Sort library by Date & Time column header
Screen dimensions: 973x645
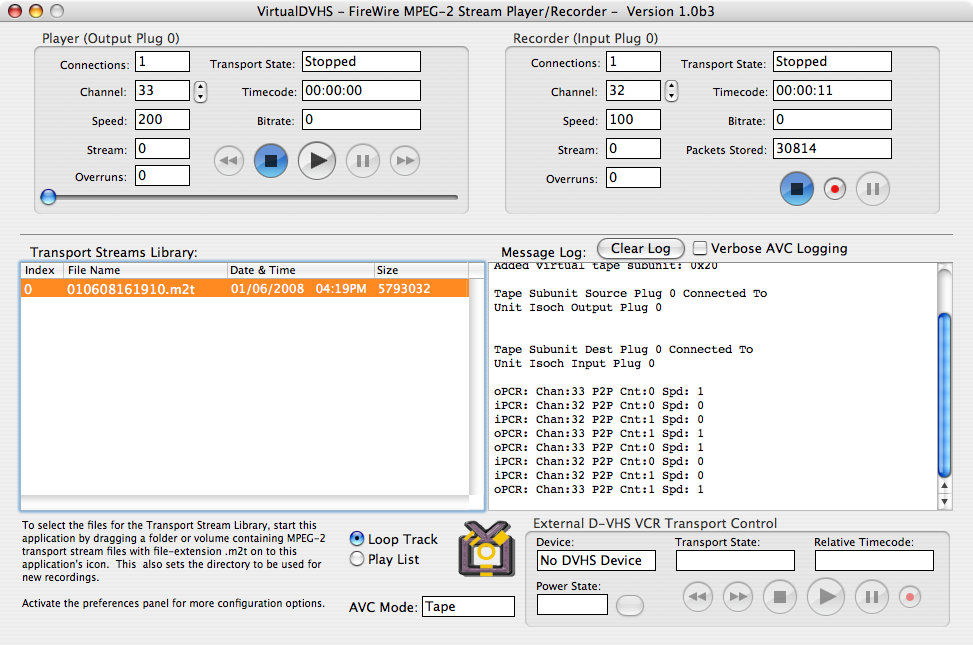[300, 270]
